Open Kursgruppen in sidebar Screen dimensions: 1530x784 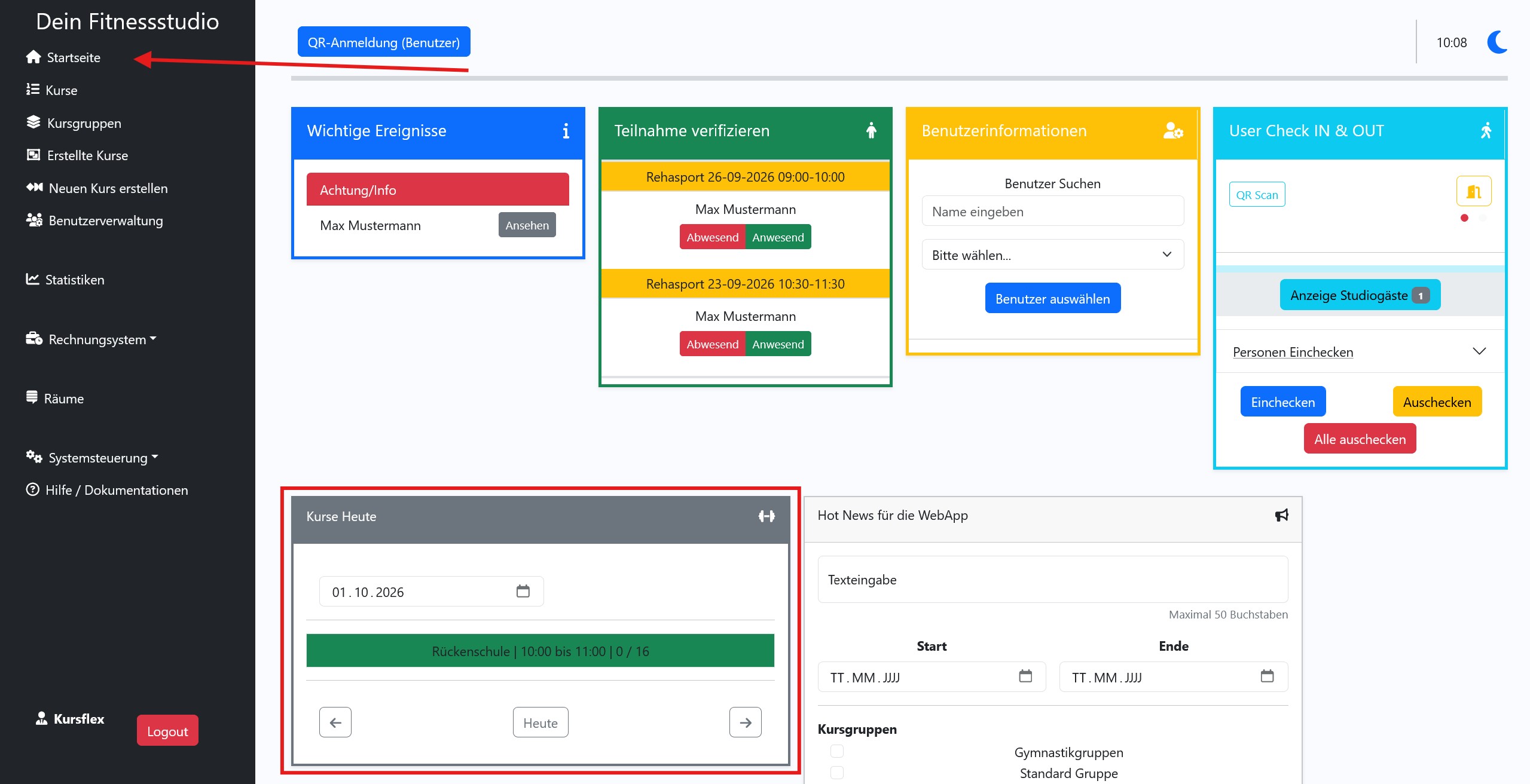point(74,123)
